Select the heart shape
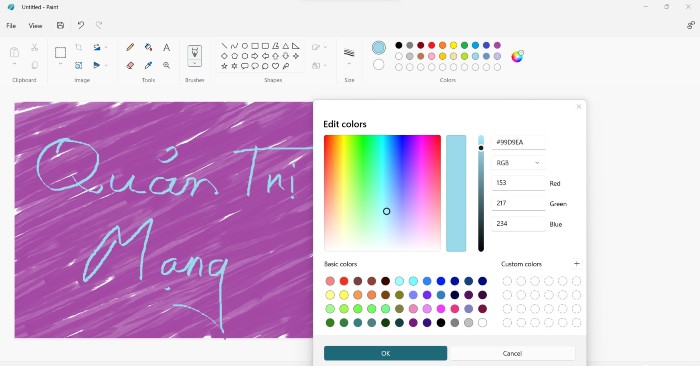The image size is (700, 366). (275, 66)
